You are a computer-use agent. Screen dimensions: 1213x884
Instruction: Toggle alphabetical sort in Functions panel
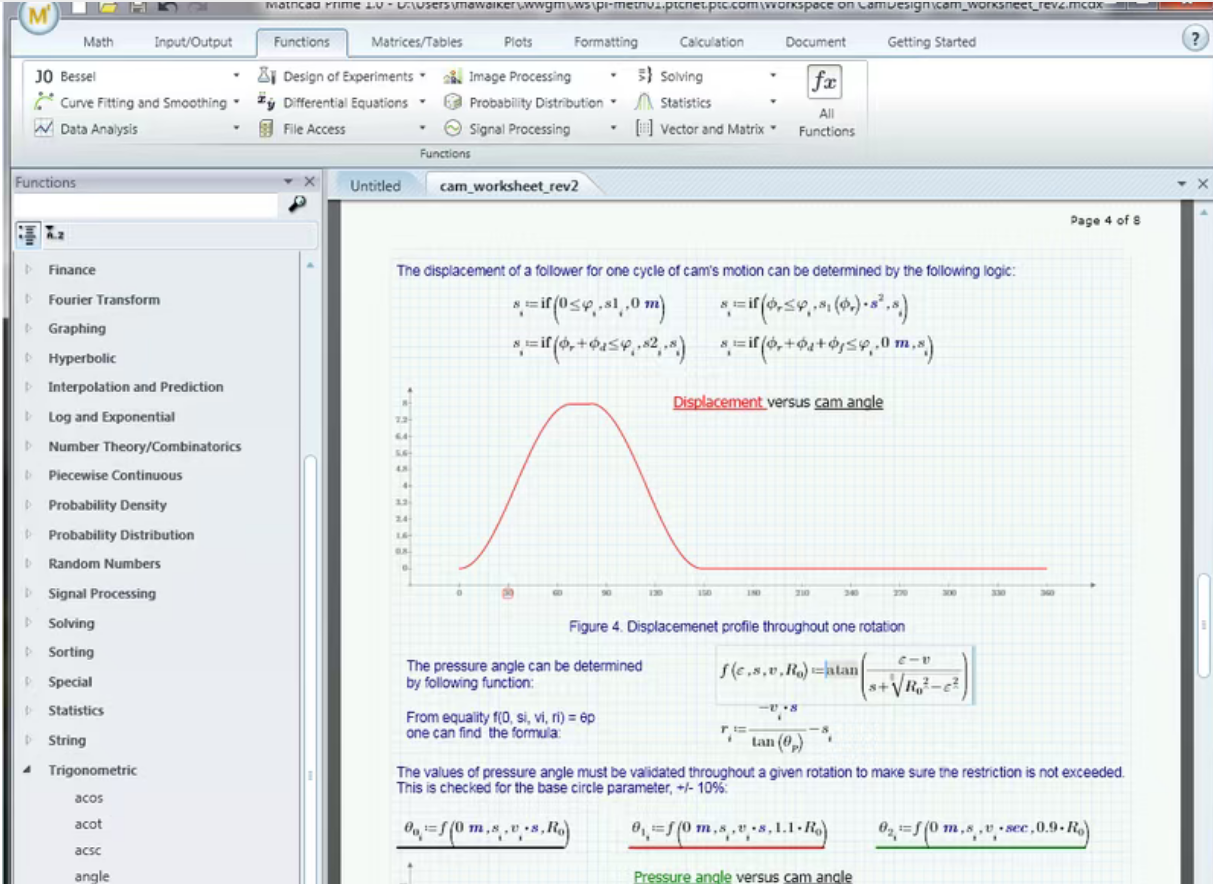tap(55, 234)
